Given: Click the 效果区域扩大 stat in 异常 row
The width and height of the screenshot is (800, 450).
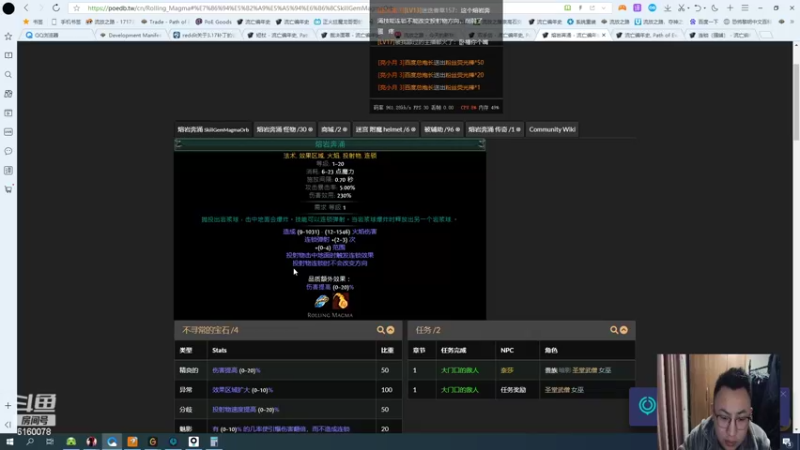Looking at the screenshot, I should pos(242,390).
